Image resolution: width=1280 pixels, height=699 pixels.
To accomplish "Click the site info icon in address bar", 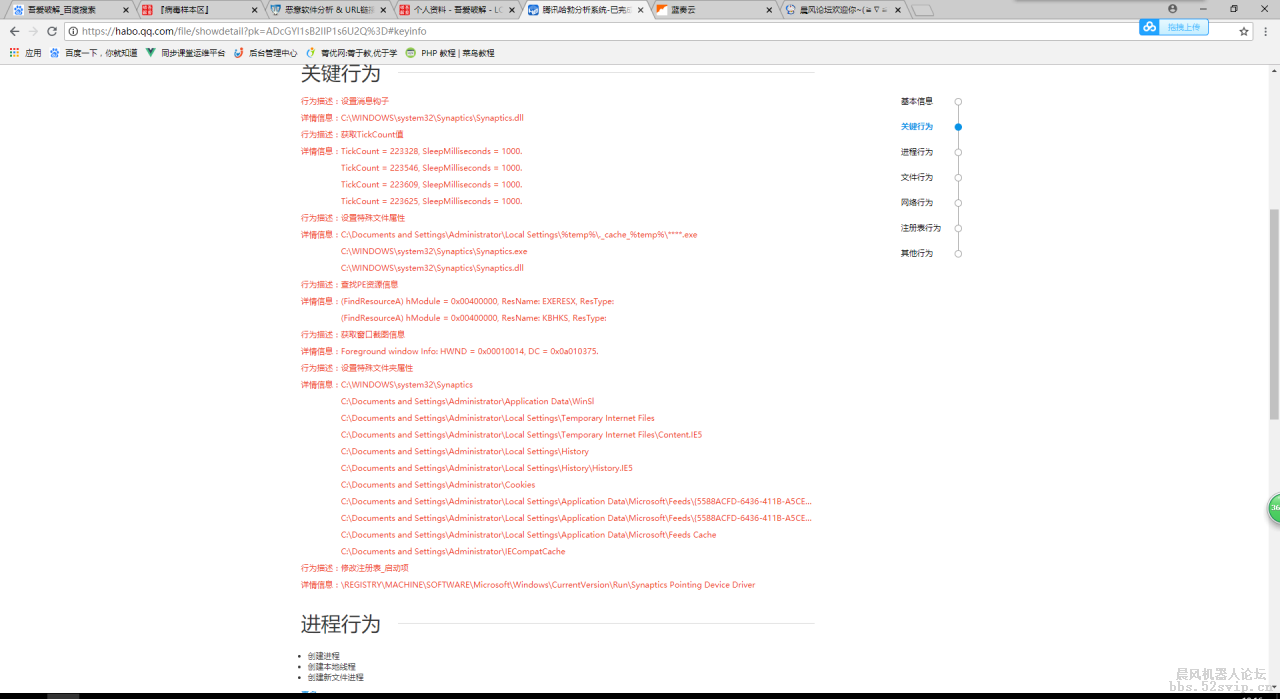I will [x=74, y=31].
